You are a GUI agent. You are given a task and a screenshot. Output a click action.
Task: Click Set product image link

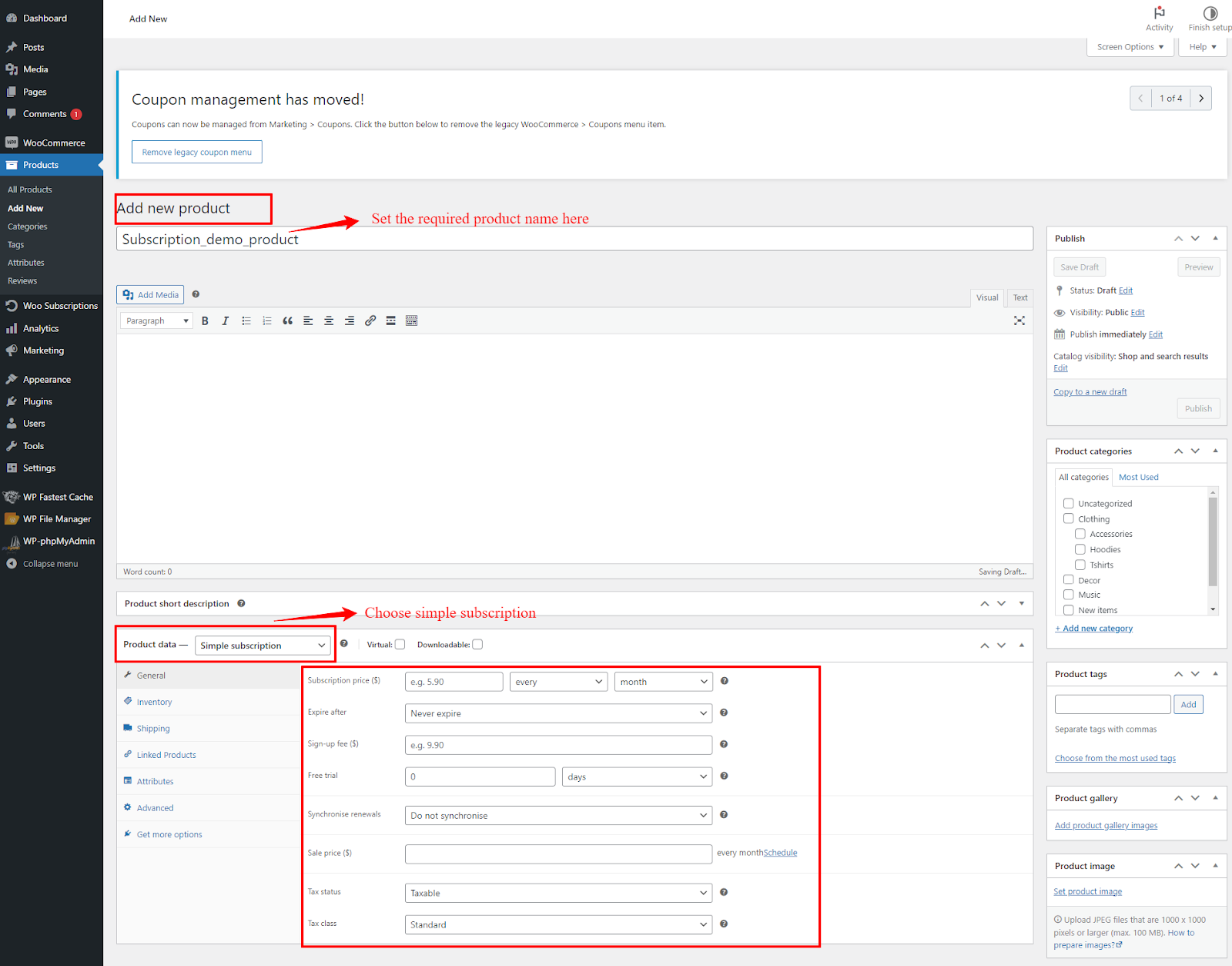[x=1087, y=891]
